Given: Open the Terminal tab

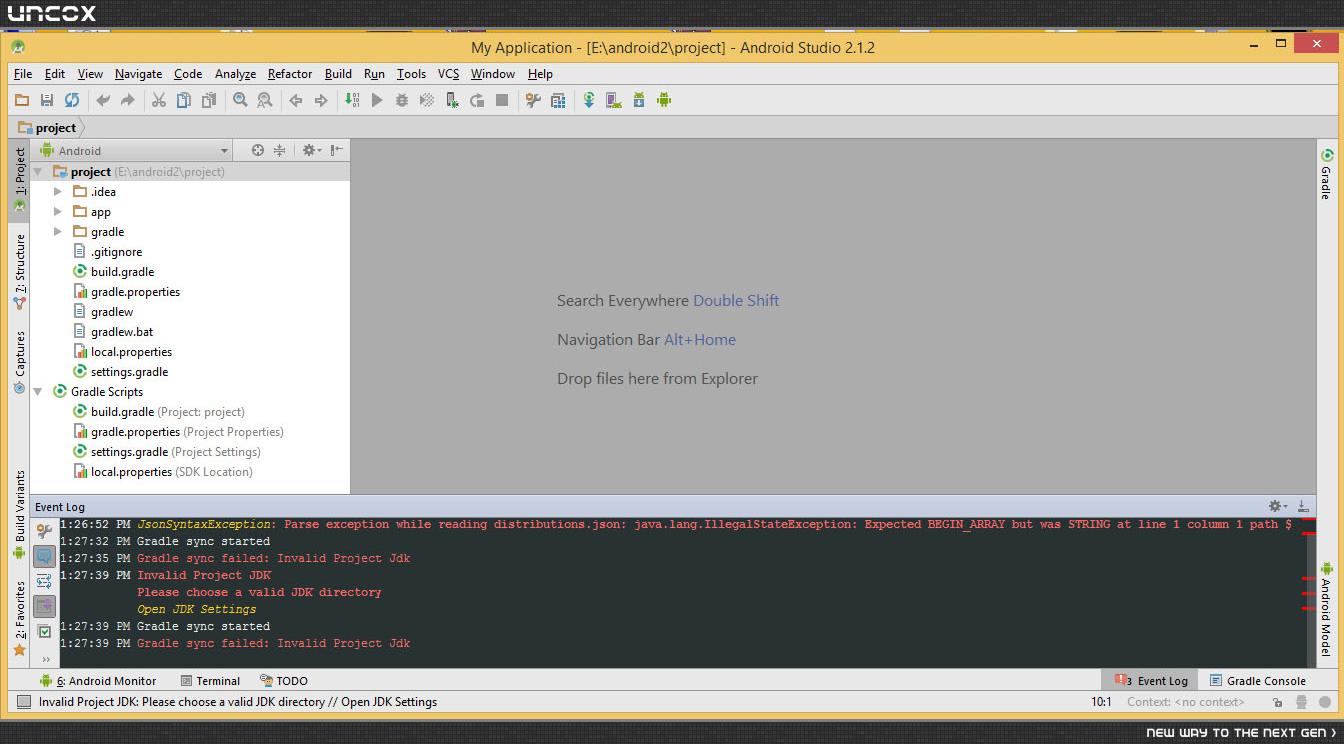Looking at the screenshot, I should tap(209, 681).
